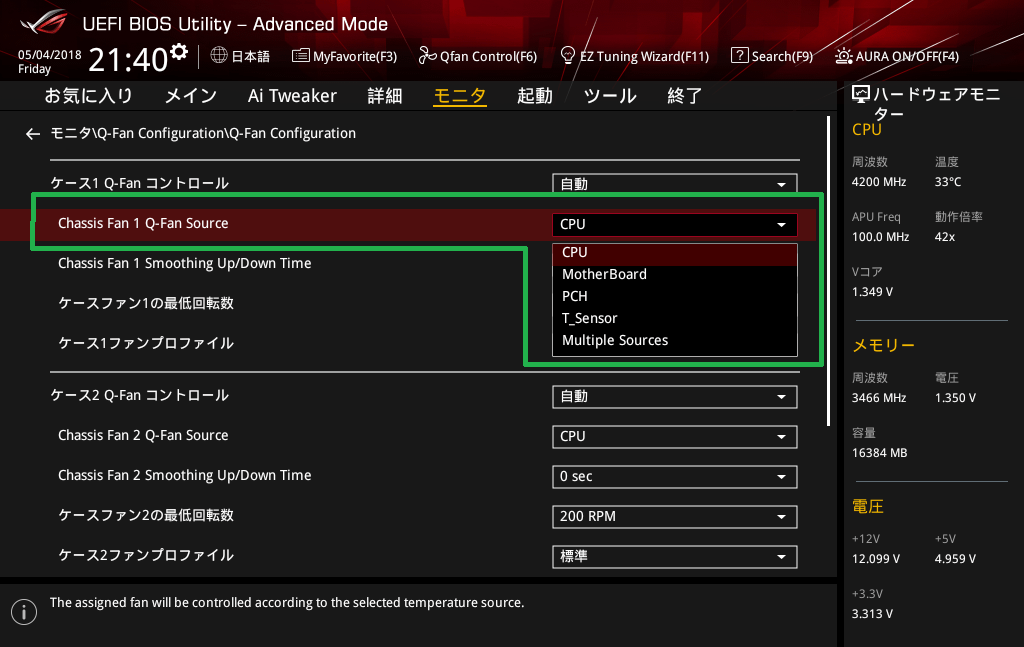Viewport: 1024px width, 647px height.
Task: Open Chassis Fan 2 Smoothing Up/Down Time dropdown
Action: point(675,477)
